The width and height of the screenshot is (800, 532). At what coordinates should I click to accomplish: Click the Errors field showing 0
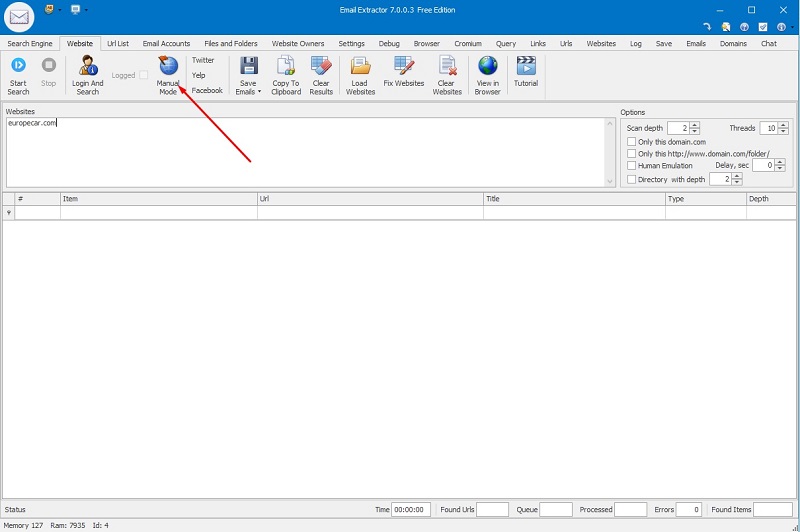[688, 509]
